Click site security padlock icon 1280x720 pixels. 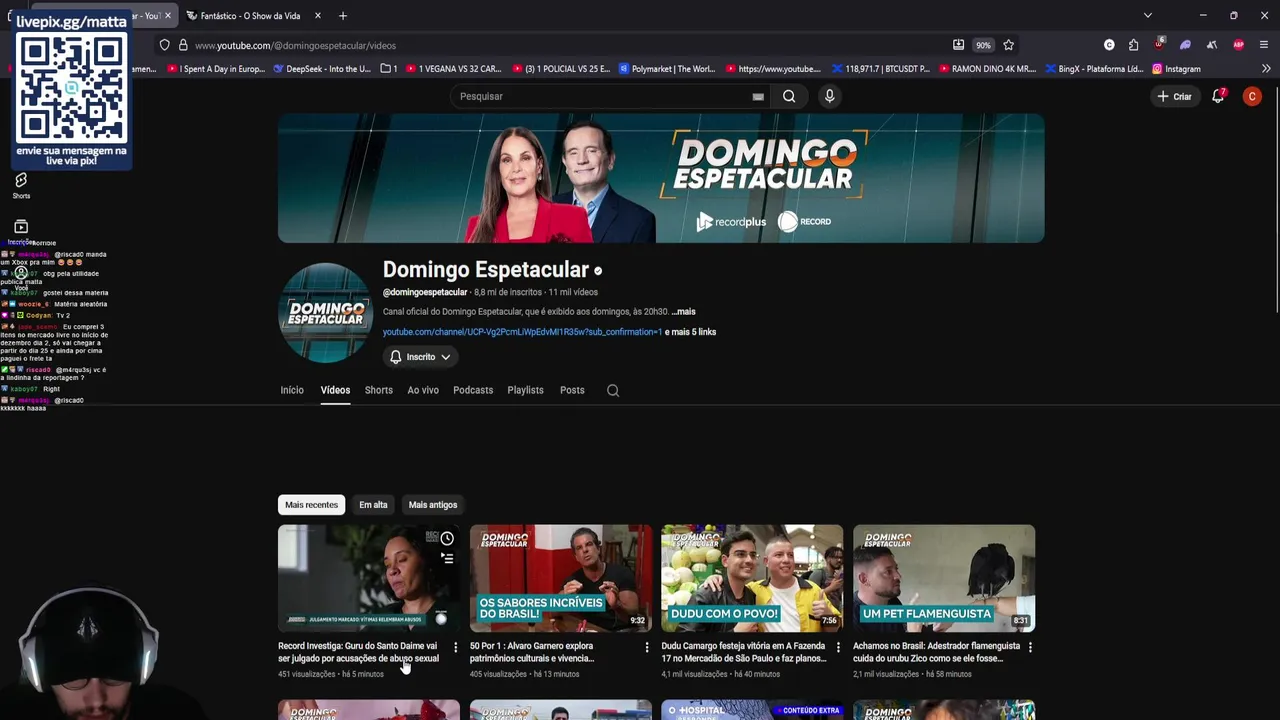pyautogui.click(x=183, y=45)
